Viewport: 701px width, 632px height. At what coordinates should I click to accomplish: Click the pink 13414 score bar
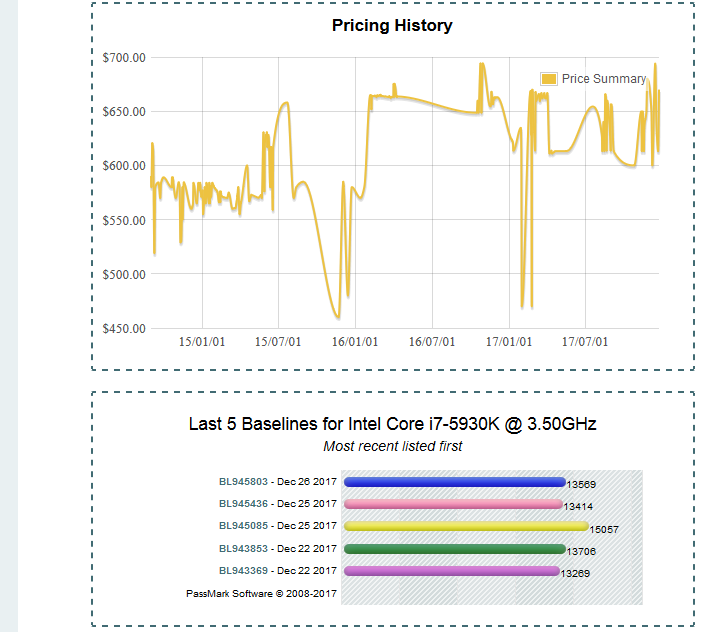pyautogui.click(x=453, y=504)
